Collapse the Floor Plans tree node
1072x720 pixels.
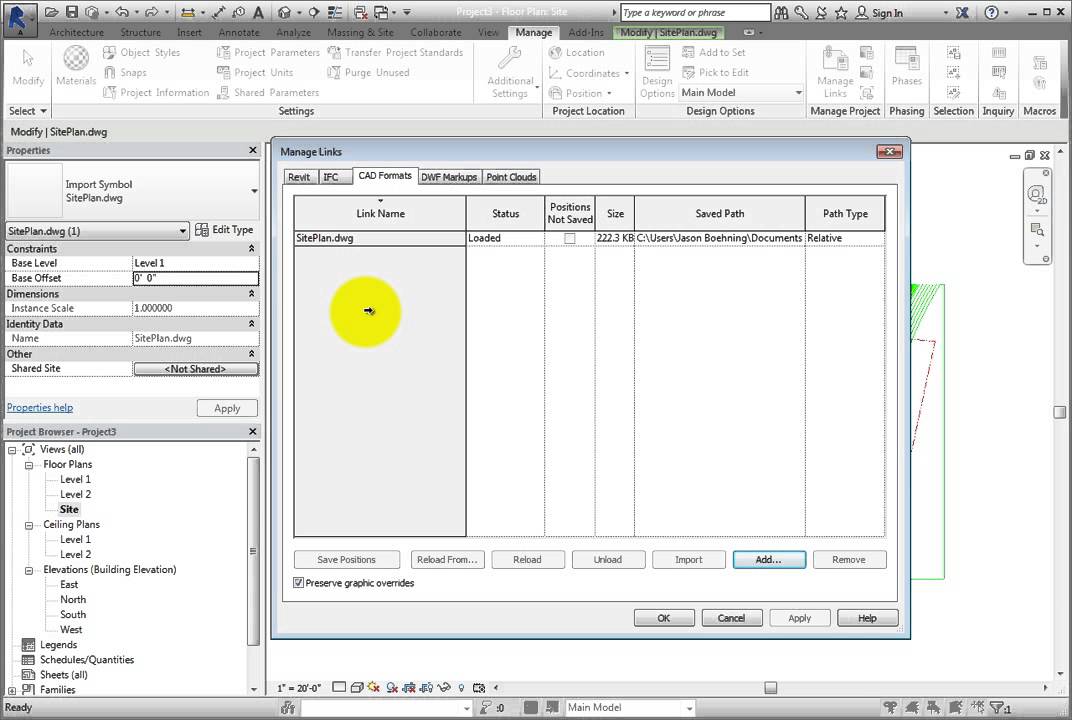[x=29, y=465]
